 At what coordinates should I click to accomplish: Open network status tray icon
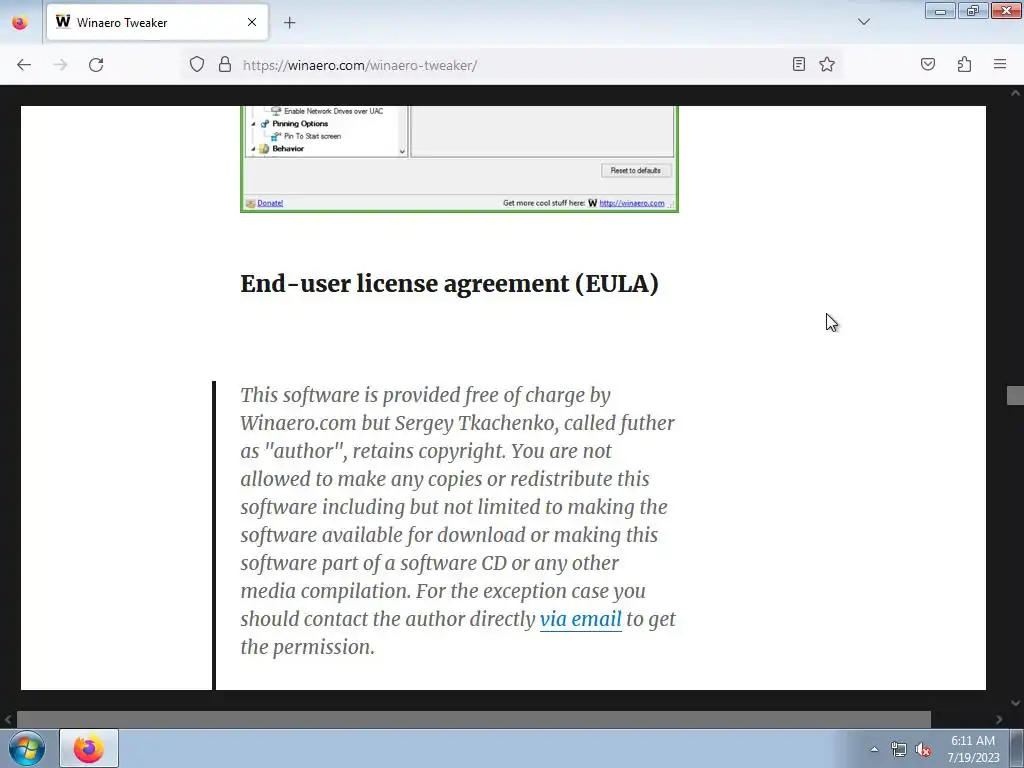tap(899, 749)
